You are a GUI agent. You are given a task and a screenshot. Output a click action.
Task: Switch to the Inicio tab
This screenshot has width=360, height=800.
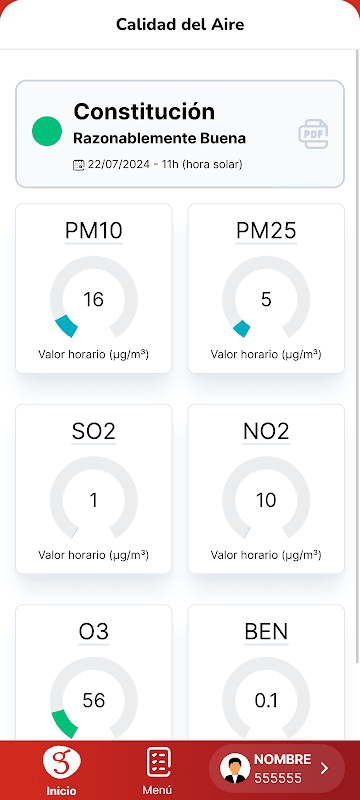coord(62,770)
